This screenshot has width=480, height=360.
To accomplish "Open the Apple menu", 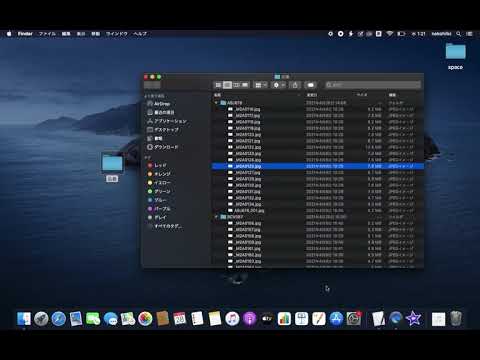I will pyautogui.click(x=9, y=34).
